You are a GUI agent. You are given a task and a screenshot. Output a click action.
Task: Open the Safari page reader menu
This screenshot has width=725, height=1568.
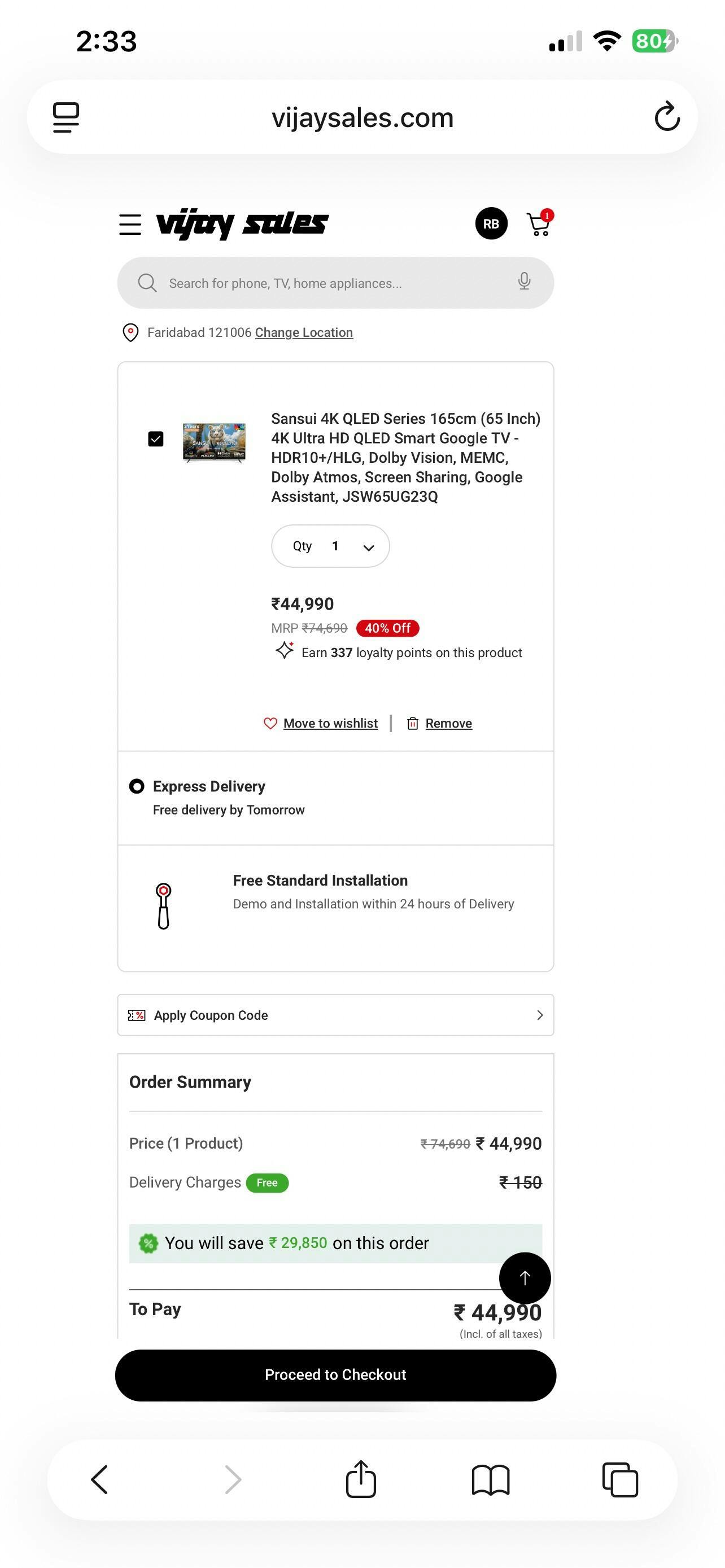click(65, 117)
